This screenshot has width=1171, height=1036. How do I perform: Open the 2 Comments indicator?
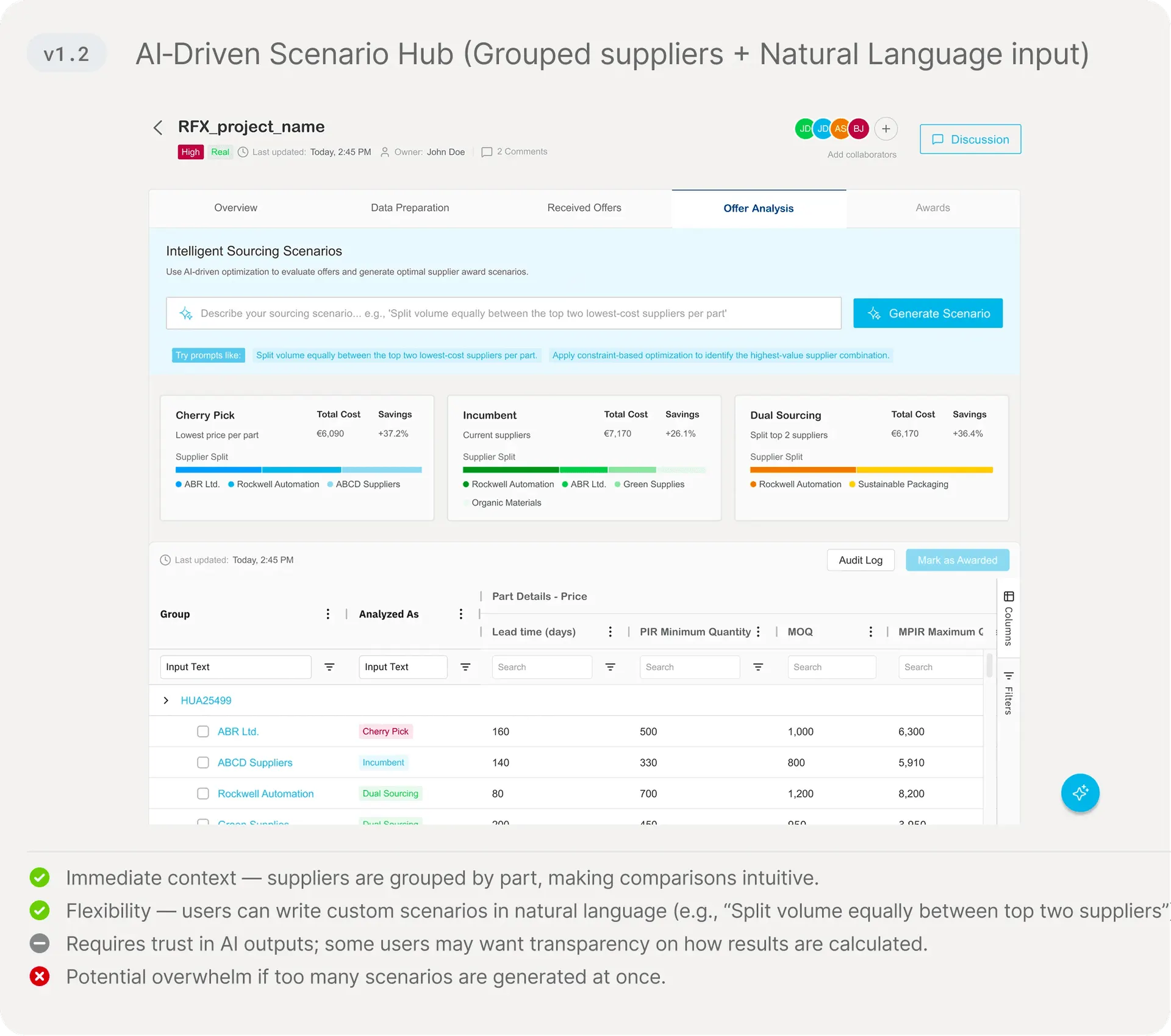(x=514, y=152)
